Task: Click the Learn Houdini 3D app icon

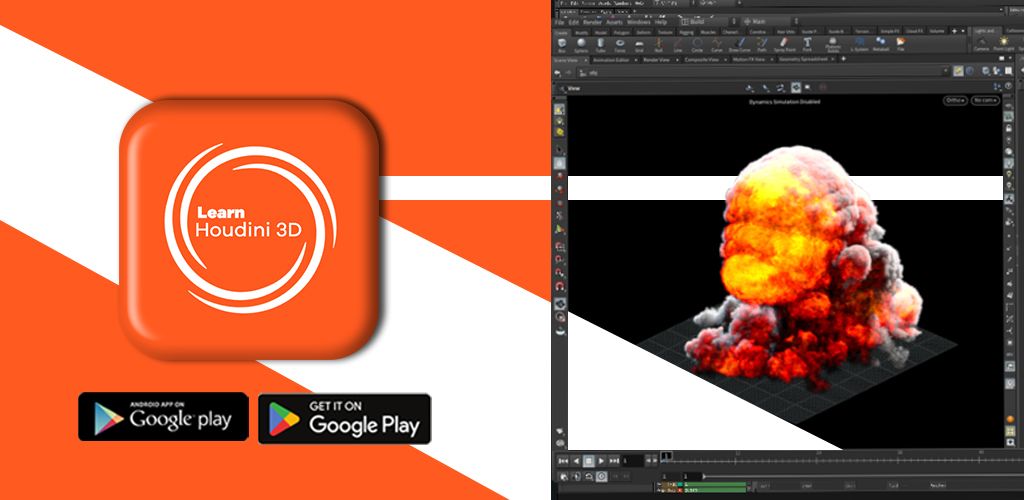Action: coord(249,228)
